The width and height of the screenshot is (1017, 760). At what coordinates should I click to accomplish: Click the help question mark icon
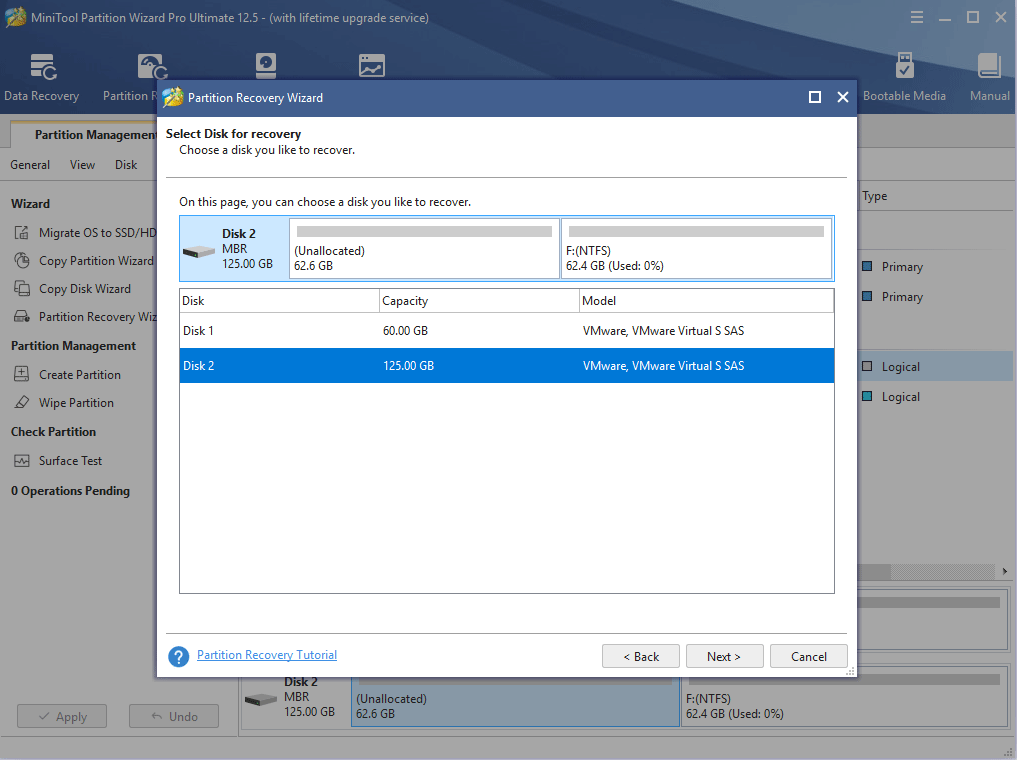[178, 656]
